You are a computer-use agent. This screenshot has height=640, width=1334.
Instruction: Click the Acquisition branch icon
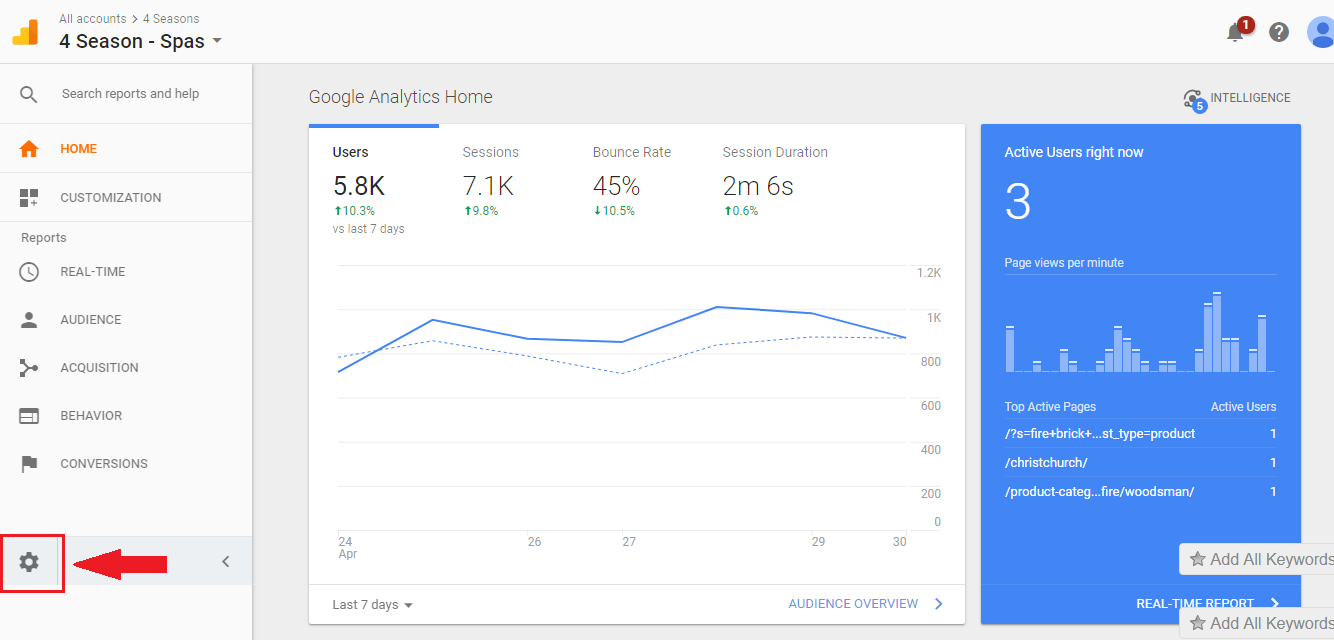click(29, 368)
